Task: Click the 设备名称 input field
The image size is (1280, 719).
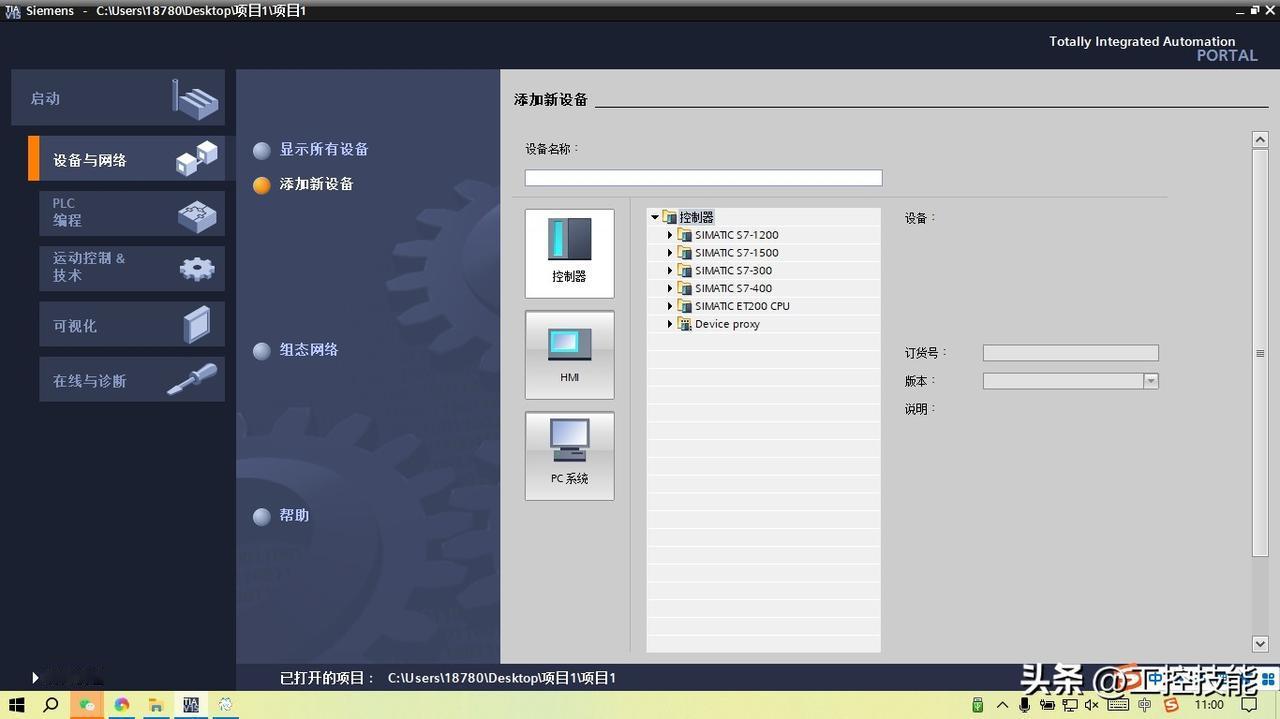Action: 703,178
